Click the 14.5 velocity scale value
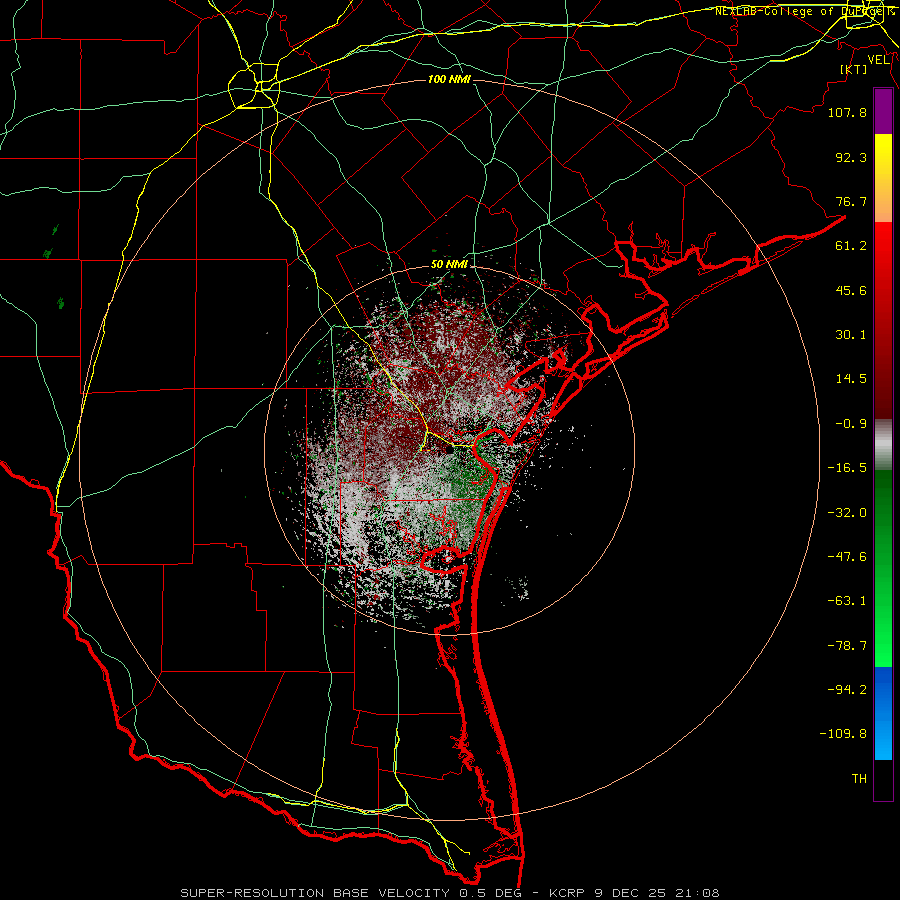Viewport: 900px width, 900px height. coord(851,379)
